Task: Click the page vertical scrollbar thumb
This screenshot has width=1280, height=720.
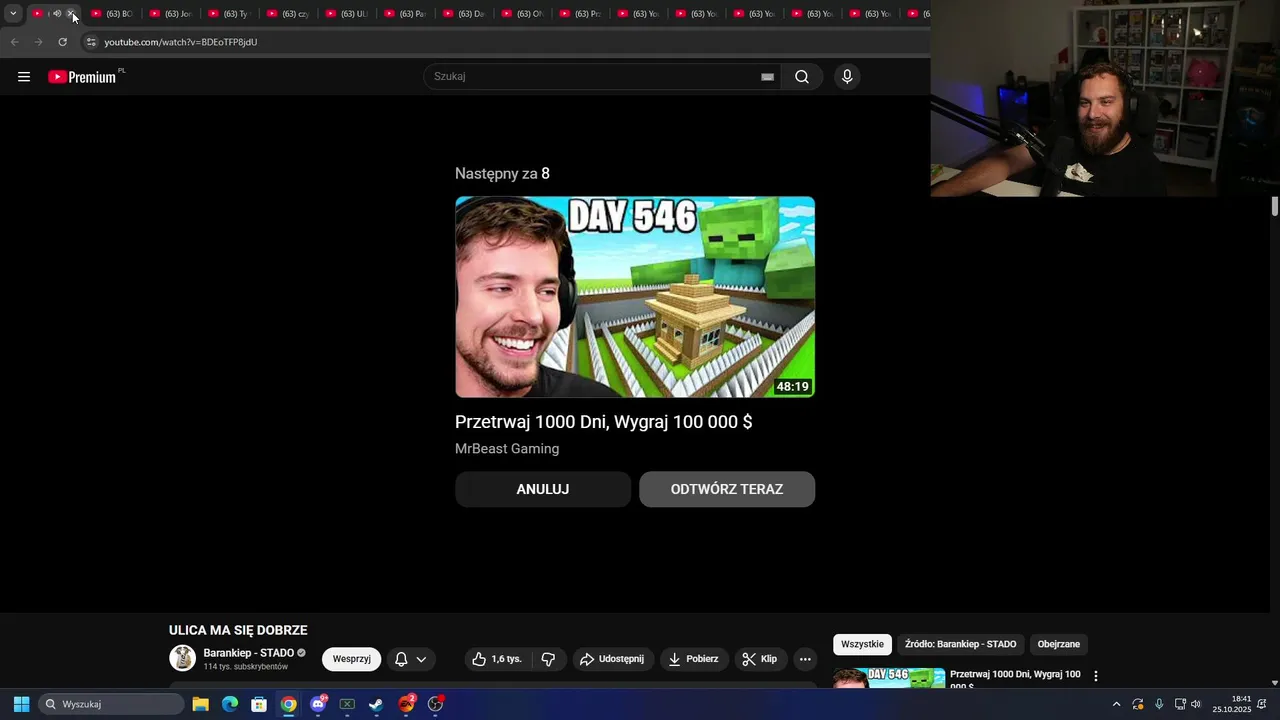Action: tap(1274, 206)
